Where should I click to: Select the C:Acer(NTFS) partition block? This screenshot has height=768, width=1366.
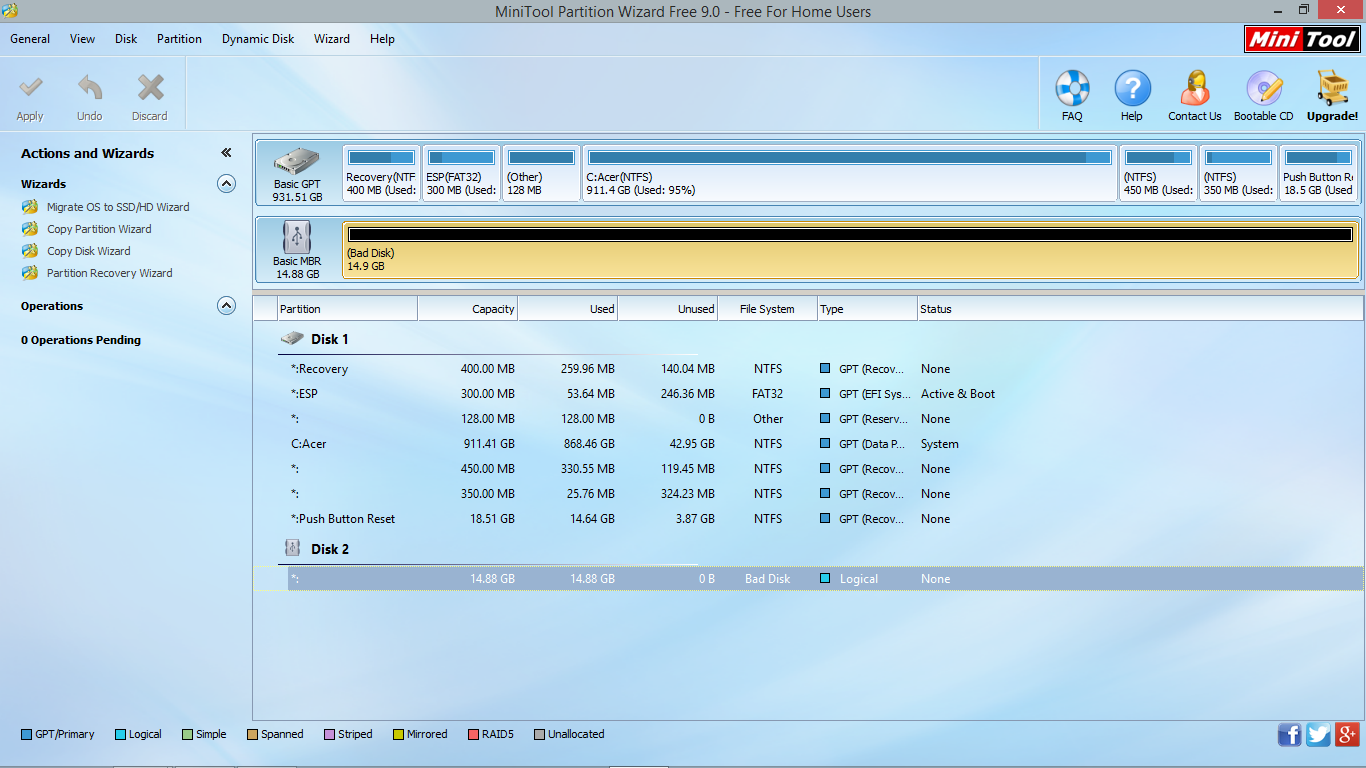click(849, 173)
